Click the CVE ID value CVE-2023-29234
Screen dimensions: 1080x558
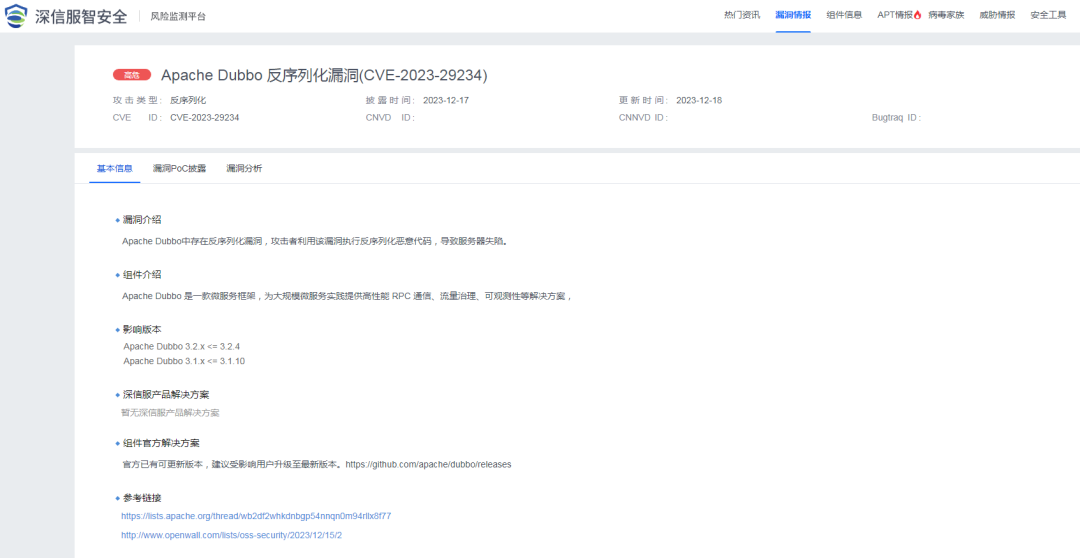pos(205,118)
